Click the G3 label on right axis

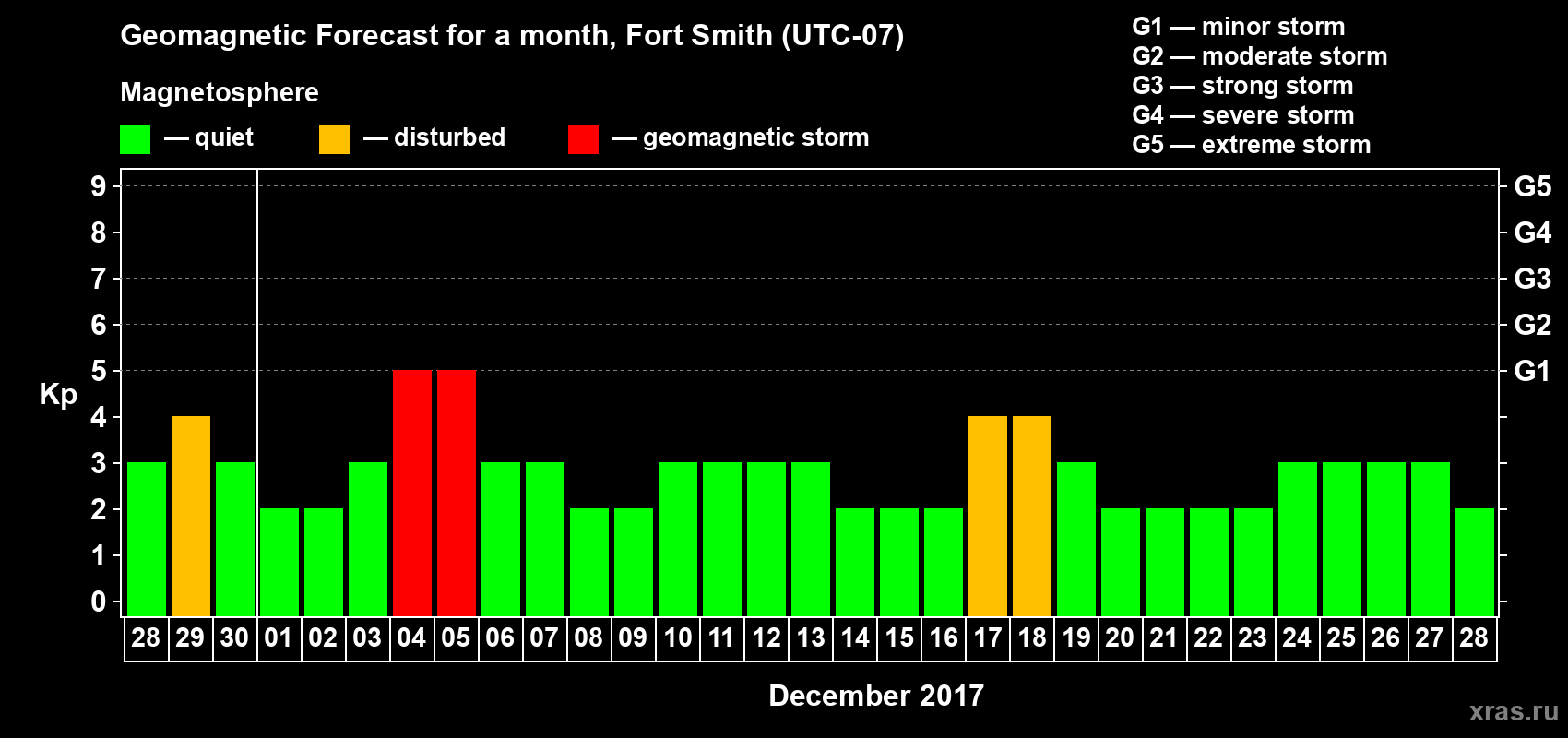1532,279
